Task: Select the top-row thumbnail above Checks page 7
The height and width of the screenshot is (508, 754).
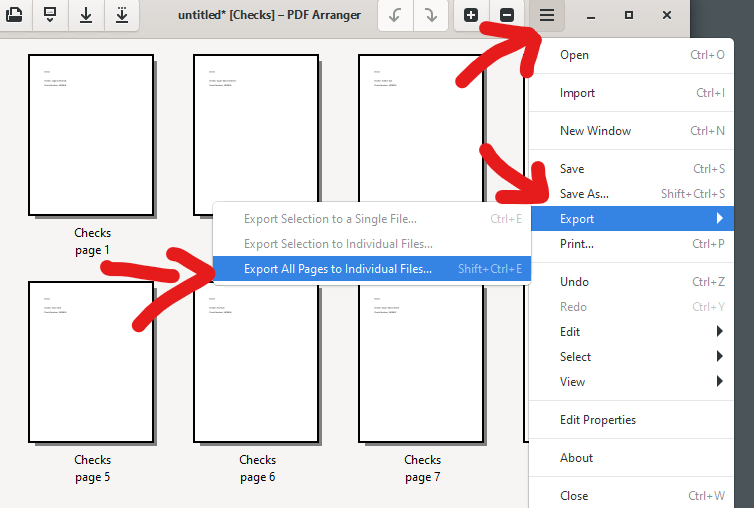Action: [x=421, y=127]
